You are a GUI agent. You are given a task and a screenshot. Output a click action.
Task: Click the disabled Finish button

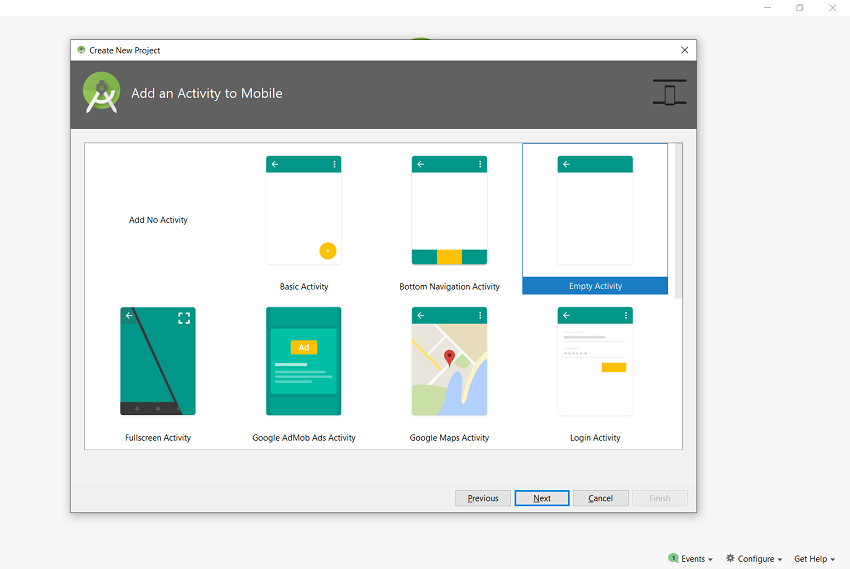click(x=660, y=498)
